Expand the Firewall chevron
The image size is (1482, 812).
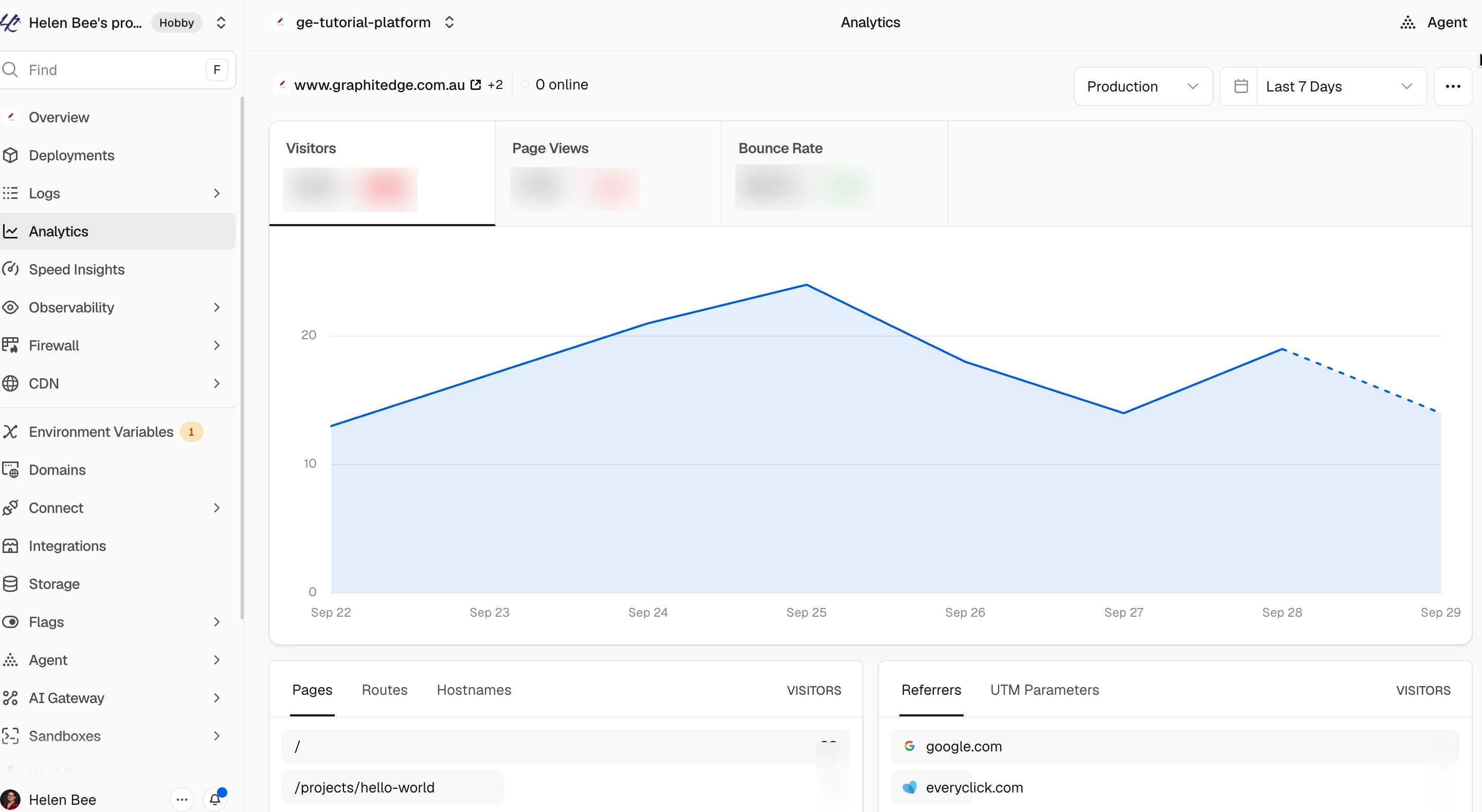(x=217, y=345)
